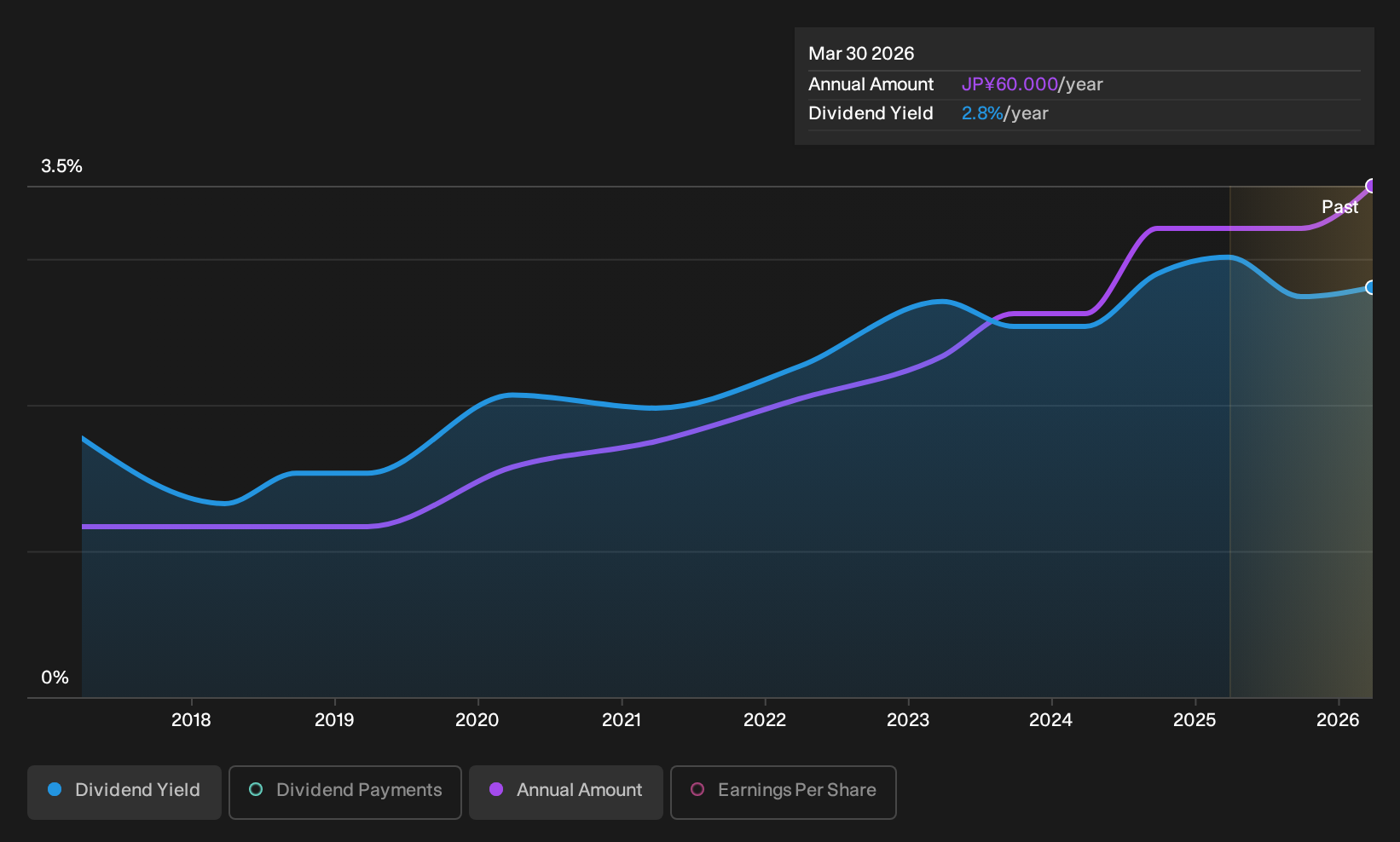Click the Mar 30 2026 tooltip date
The width and height of the screenshot is (1400, 842).
861,54
